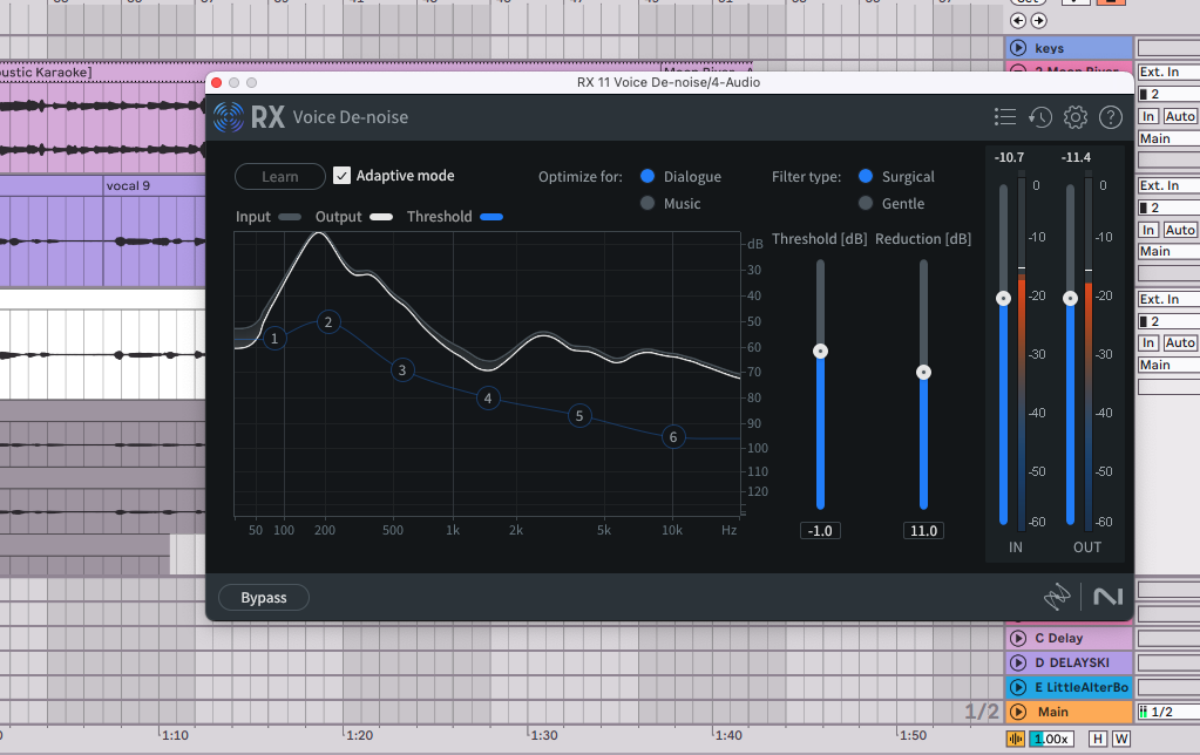Toggle the yellow waveform icon button
1200x755 pixels.
coord(1017,739)
